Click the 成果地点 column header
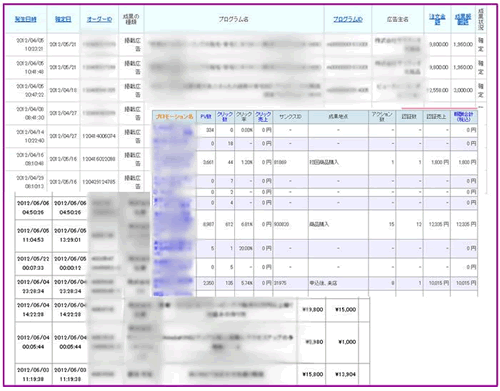500x391 pixels. click(338, 117)
